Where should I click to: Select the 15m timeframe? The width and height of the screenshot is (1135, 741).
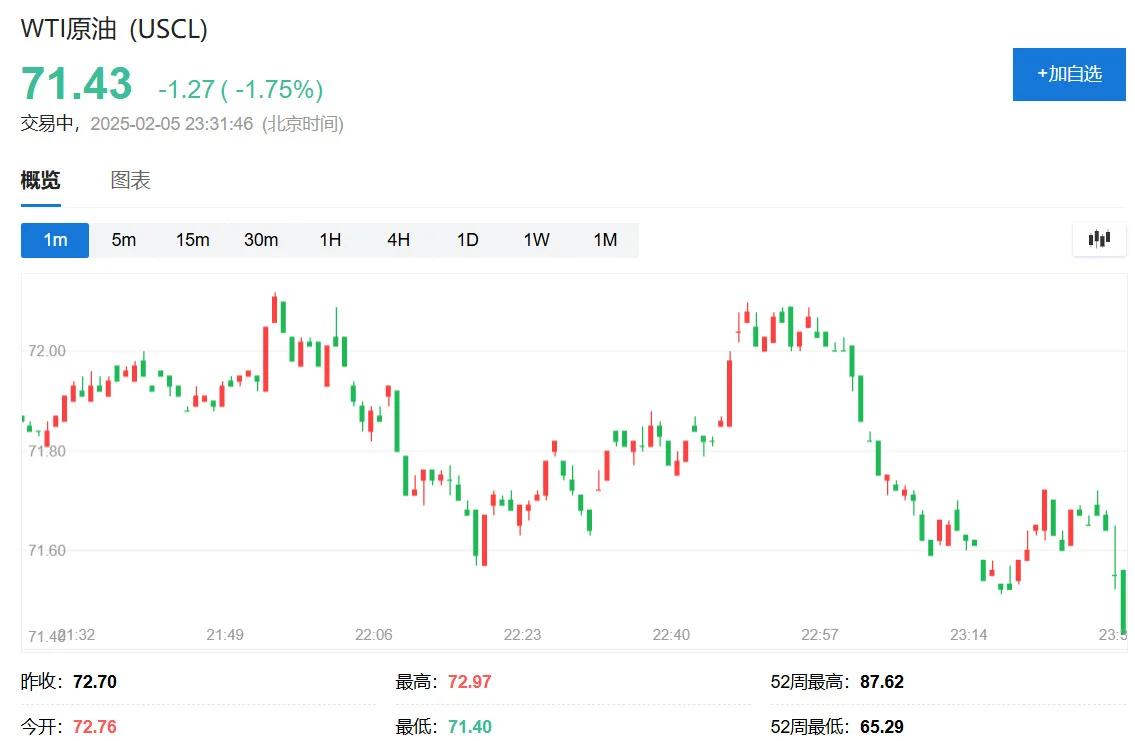pyautogui.click(x=193, y=240)
